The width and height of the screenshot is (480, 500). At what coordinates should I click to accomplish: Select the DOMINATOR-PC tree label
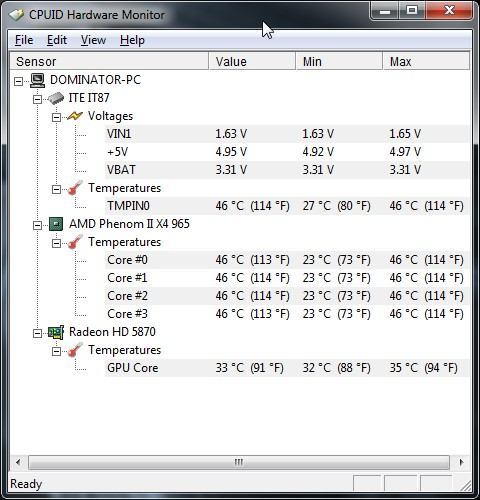95,80
